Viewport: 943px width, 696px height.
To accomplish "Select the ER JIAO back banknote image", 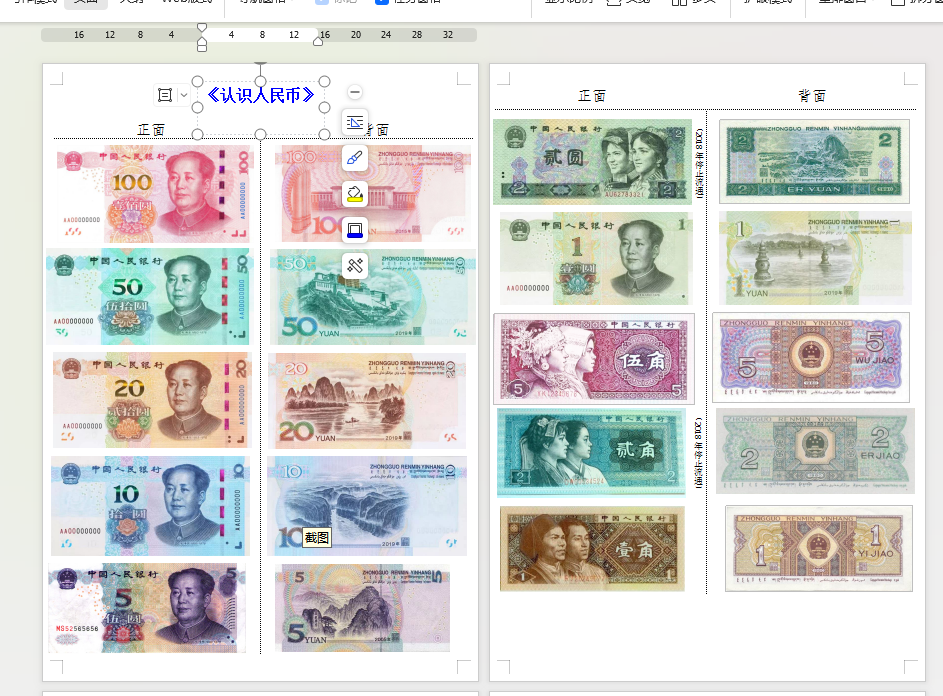I will tap(816, 451).
